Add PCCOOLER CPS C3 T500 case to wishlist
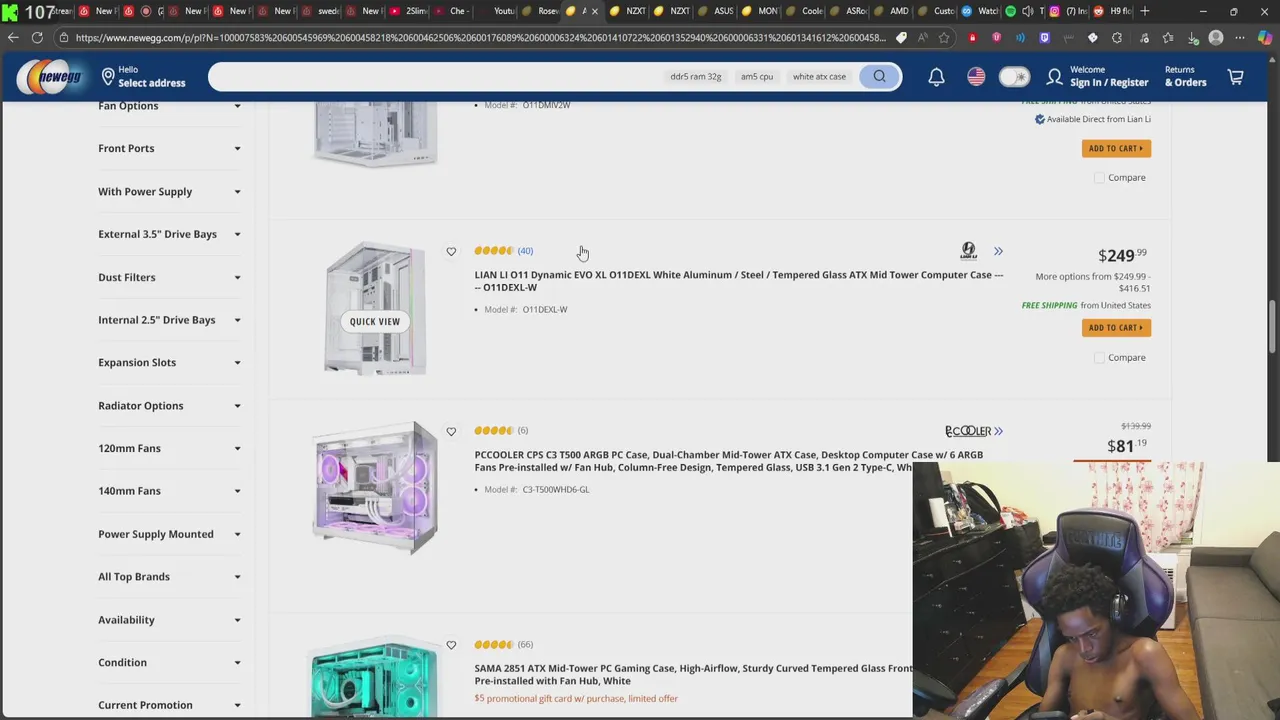Image resolution: width=1280 pixels, height=720 pixels. coord(451,432)
